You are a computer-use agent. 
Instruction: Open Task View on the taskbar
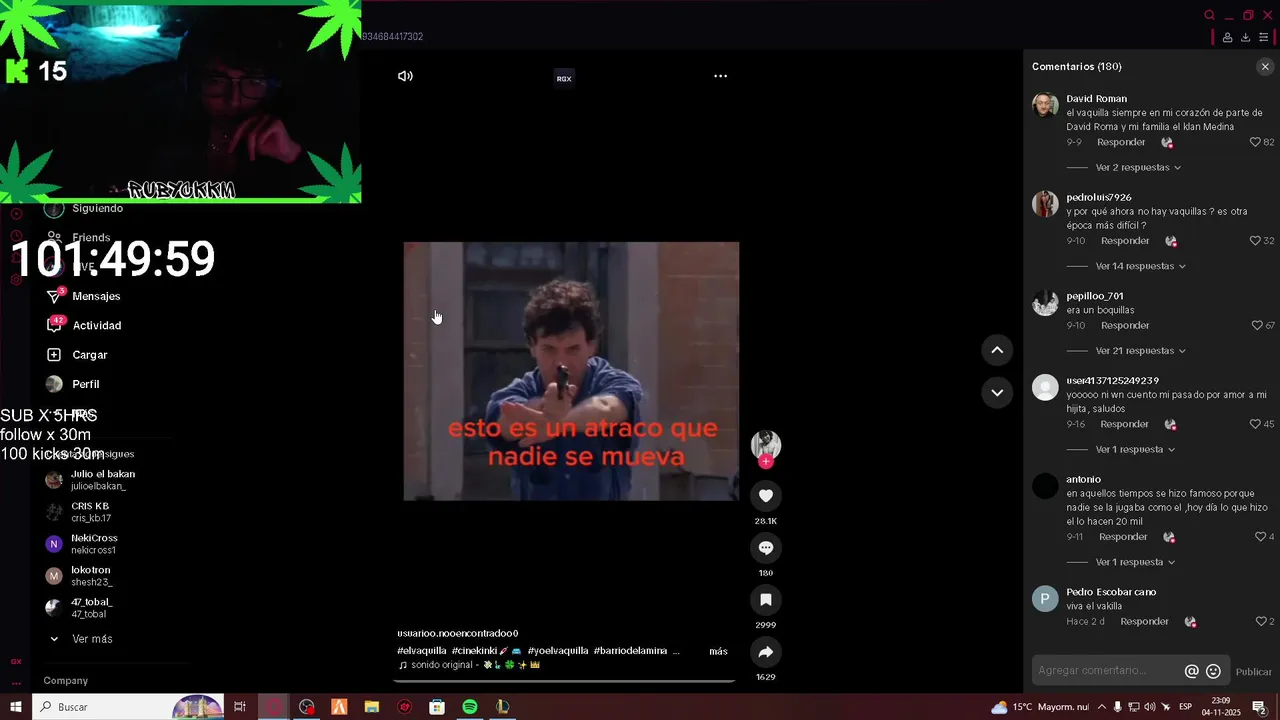click(240, 707)
